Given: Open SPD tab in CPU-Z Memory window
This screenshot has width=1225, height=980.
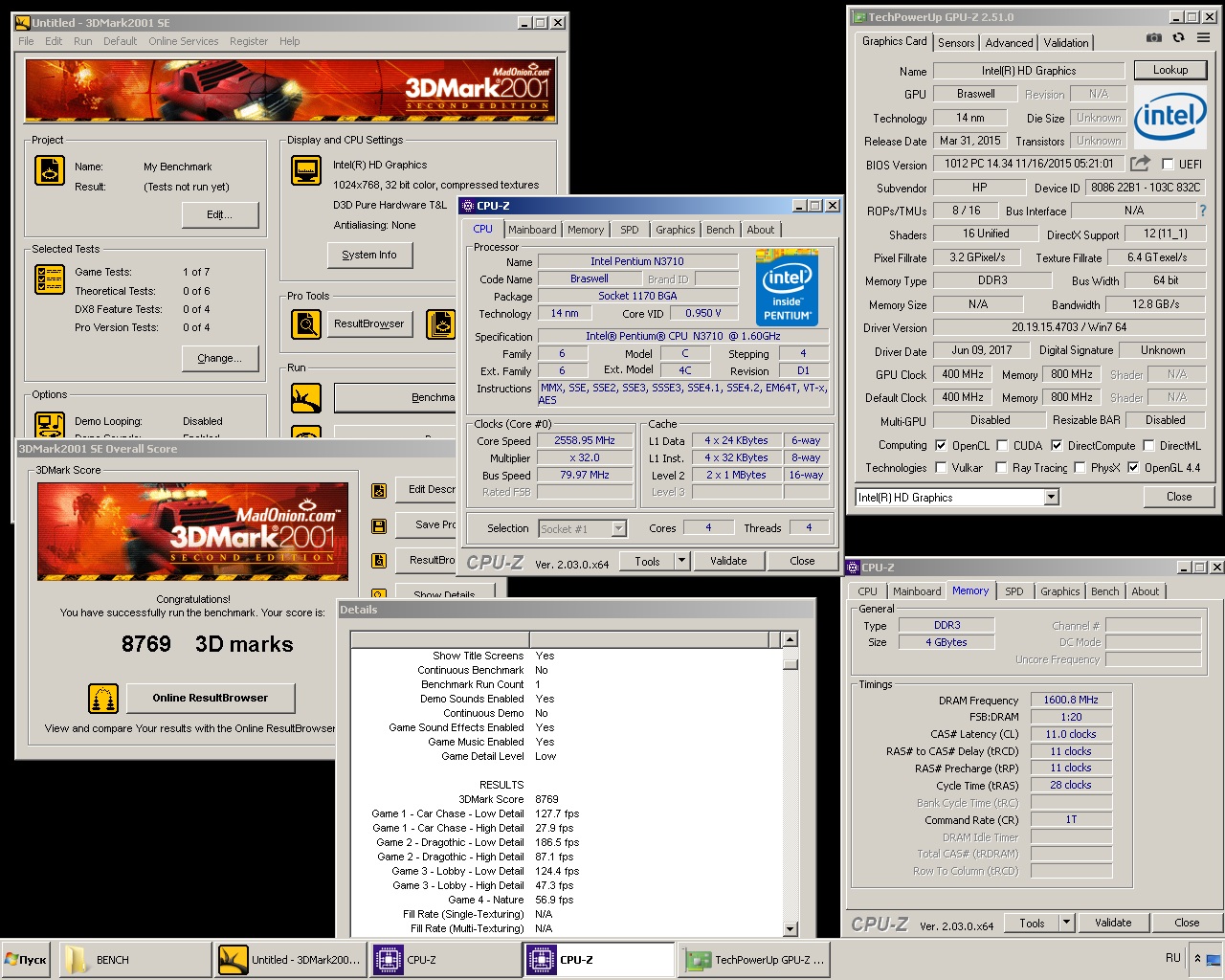Looking at the screenshot, I should click(1014, 591).
